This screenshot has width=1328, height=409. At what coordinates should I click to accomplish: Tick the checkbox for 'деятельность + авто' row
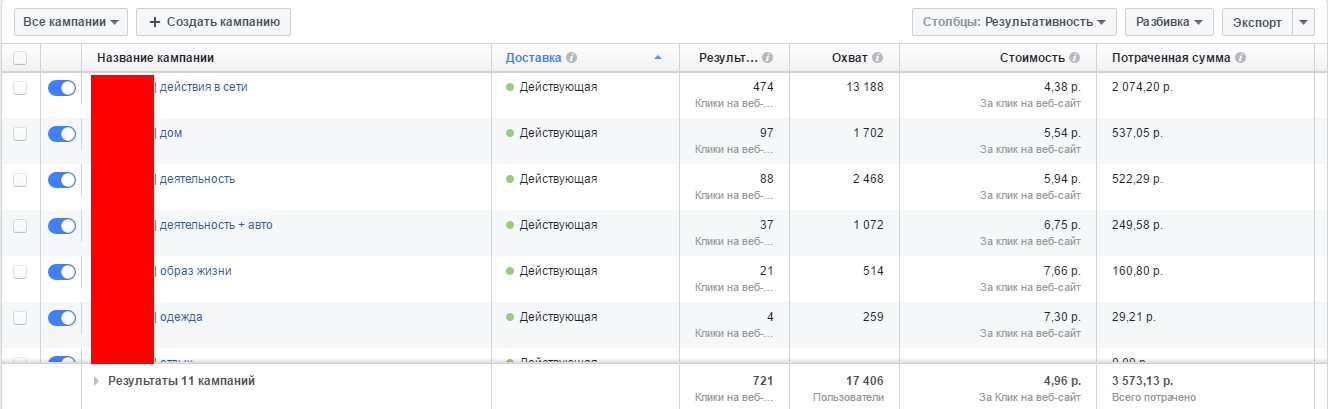(x=20, y=226)
